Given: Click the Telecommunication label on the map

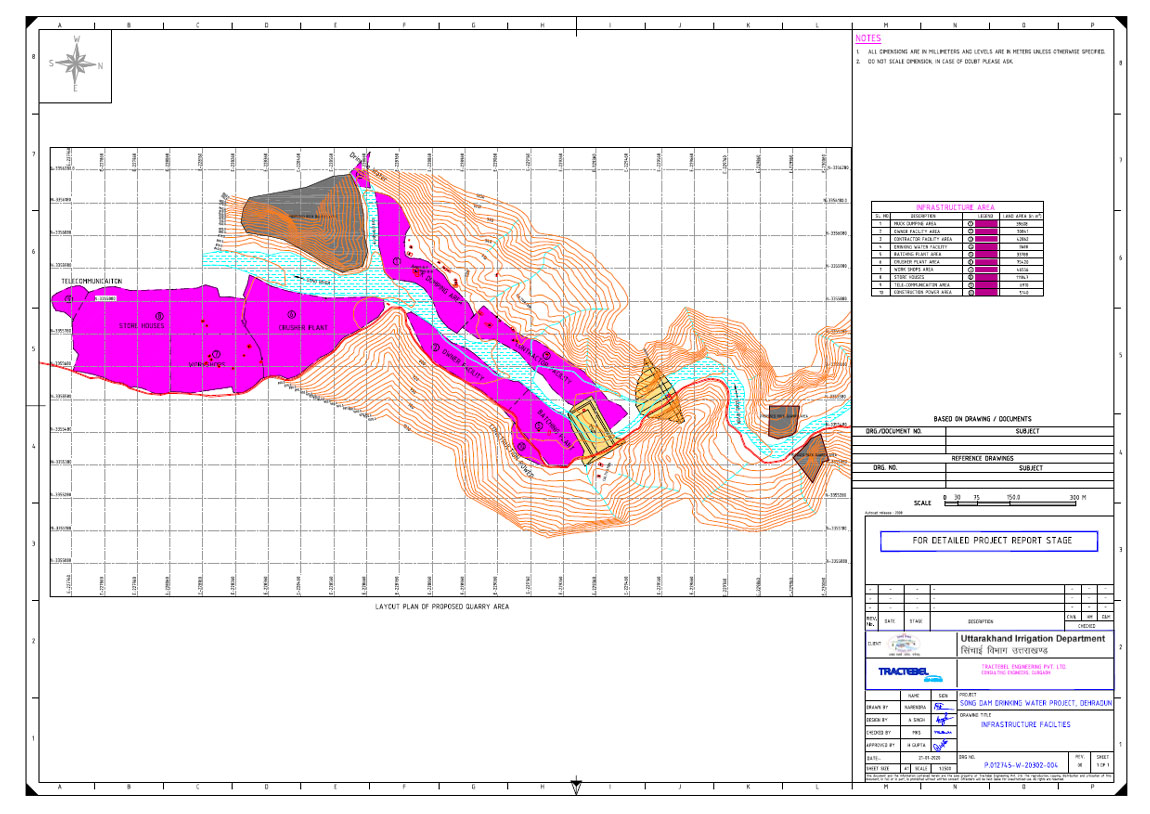Looking at the screenshot, I should coord(92,283).
